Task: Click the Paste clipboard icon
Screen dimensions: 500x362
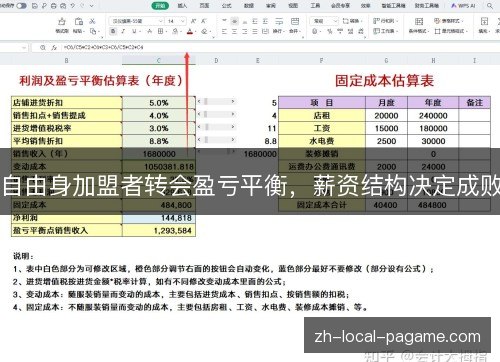Action: (x=79, y=21)
